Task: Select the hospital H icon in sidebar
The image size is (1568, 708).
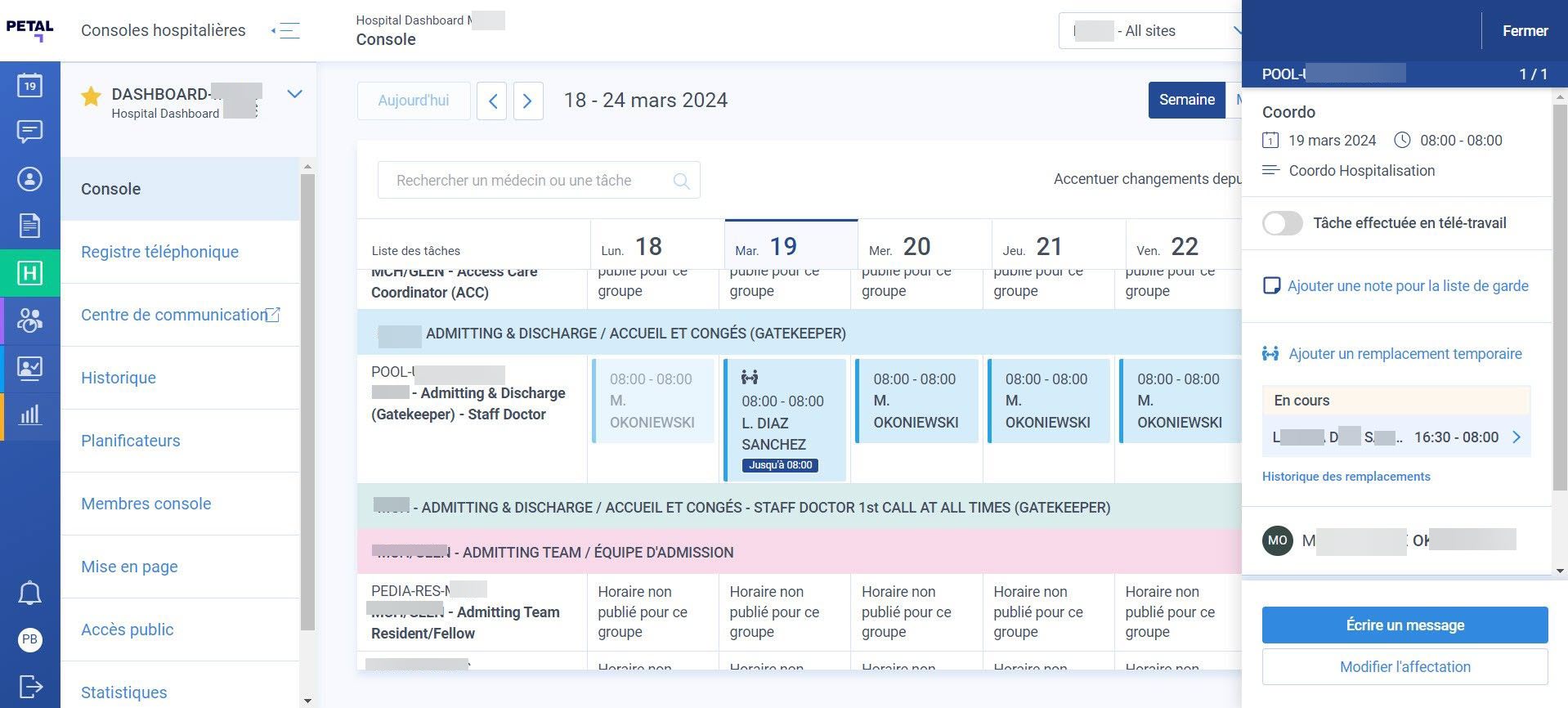Action: click(29, 272)
